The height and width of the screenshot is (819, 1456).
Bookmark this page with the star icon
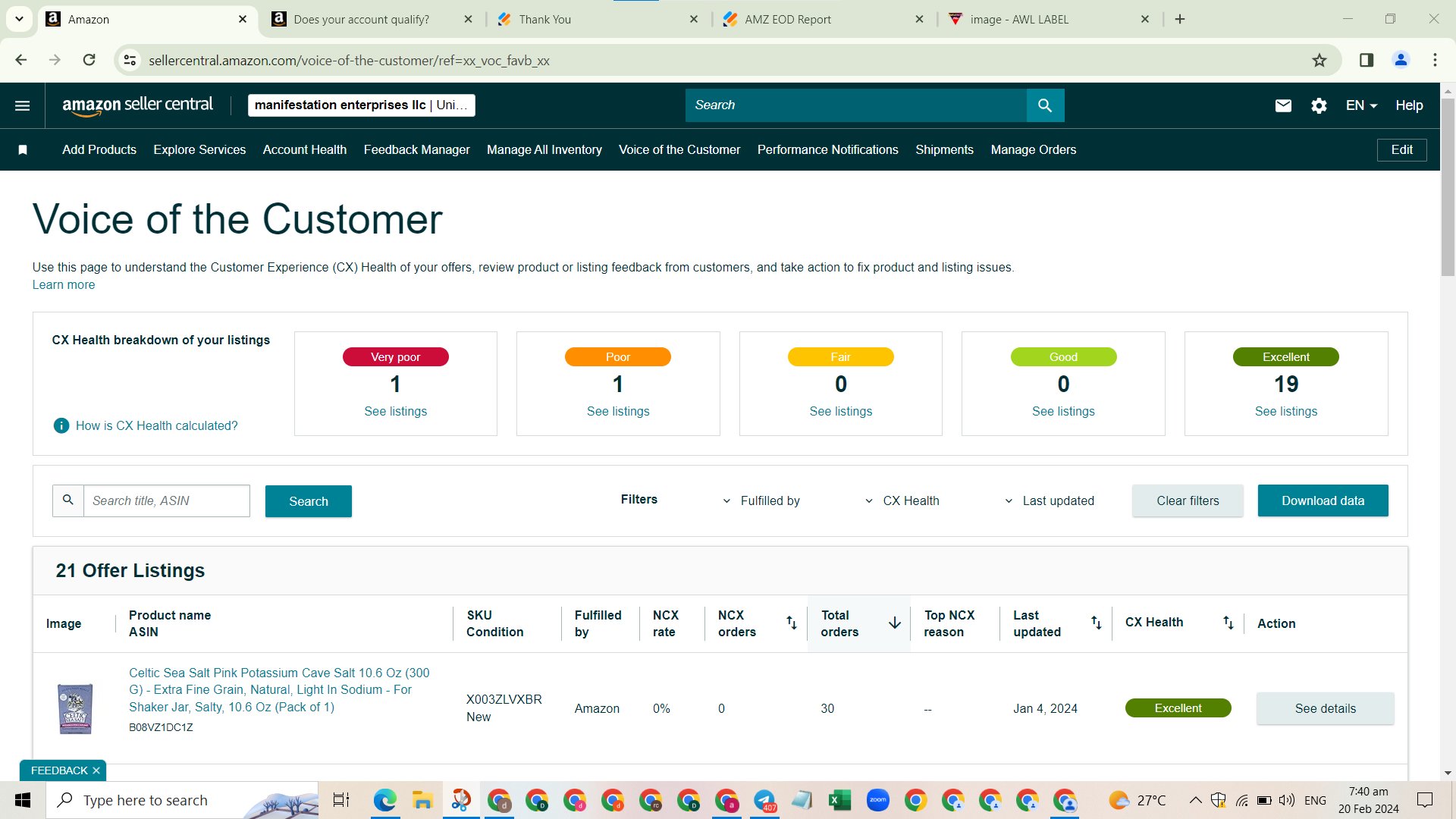[x=1319, y=61]
